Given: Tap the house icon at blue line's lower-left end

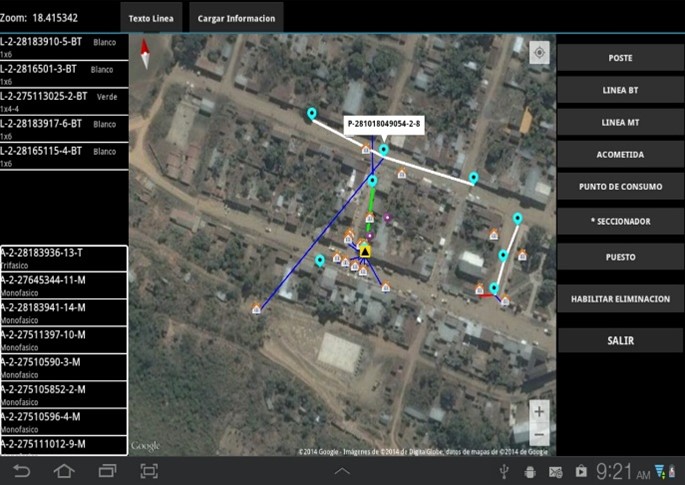Looking at the screenshot, I should pyautogui.click(x=256, y=309).
